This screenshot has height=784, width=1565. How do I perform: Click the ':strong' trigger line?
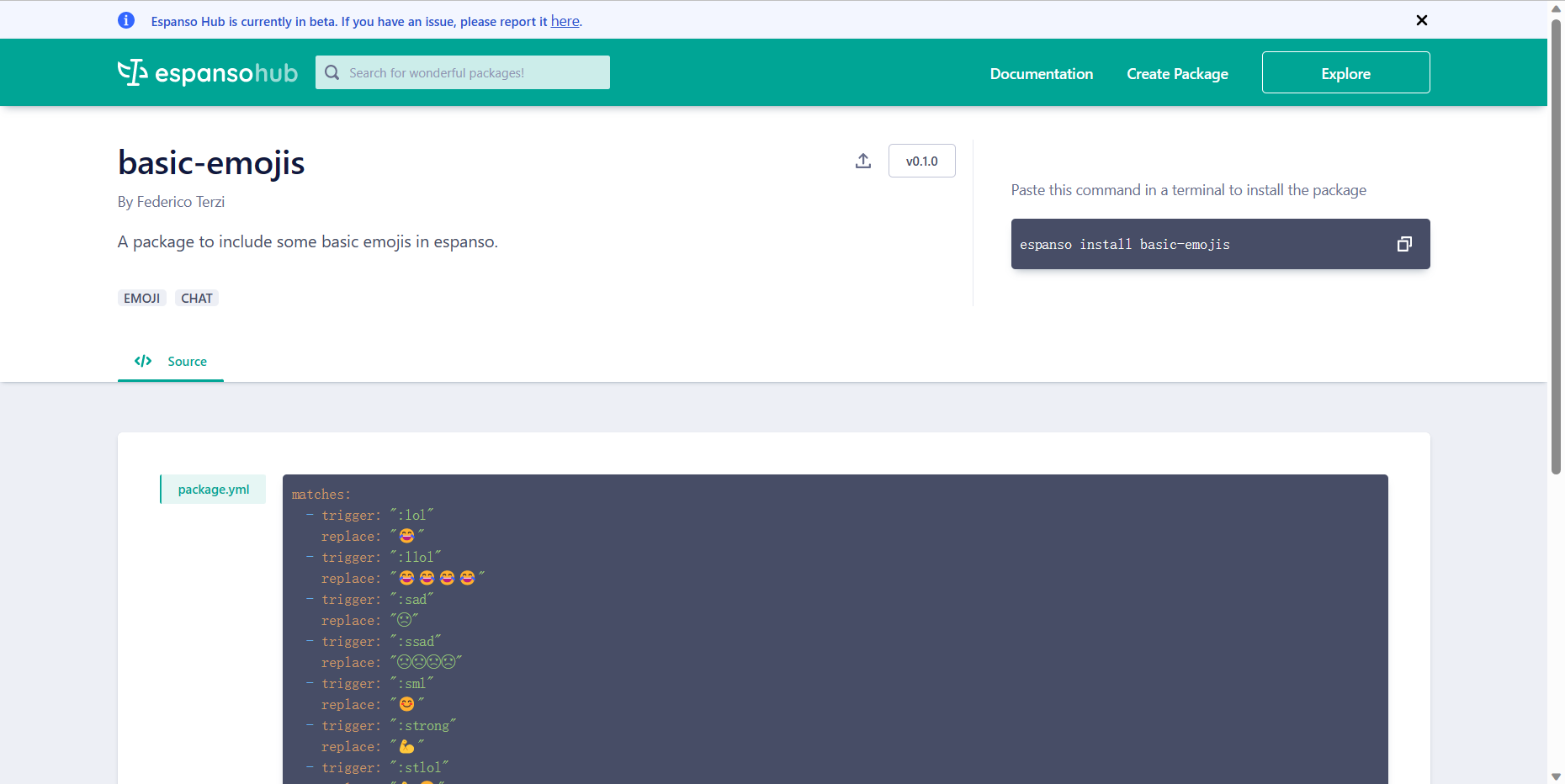click(381, 726)
